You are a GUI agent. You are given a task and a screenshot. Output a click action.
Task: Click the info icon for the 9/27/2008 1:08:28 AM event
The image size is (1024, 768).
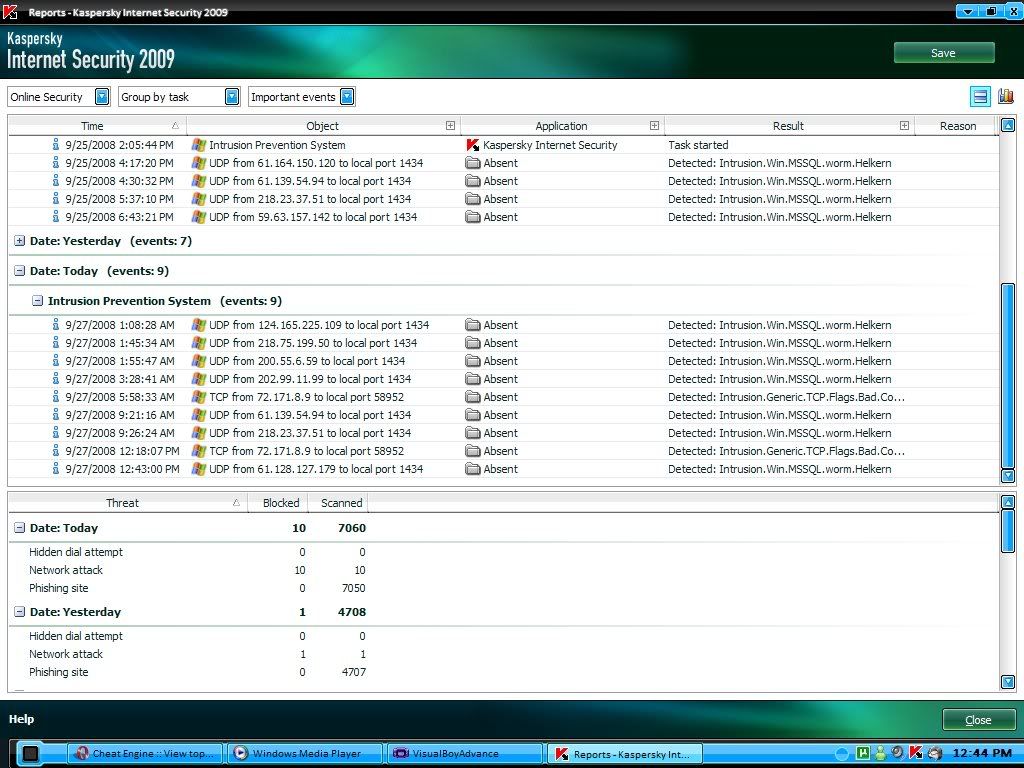tap(56, 325)
